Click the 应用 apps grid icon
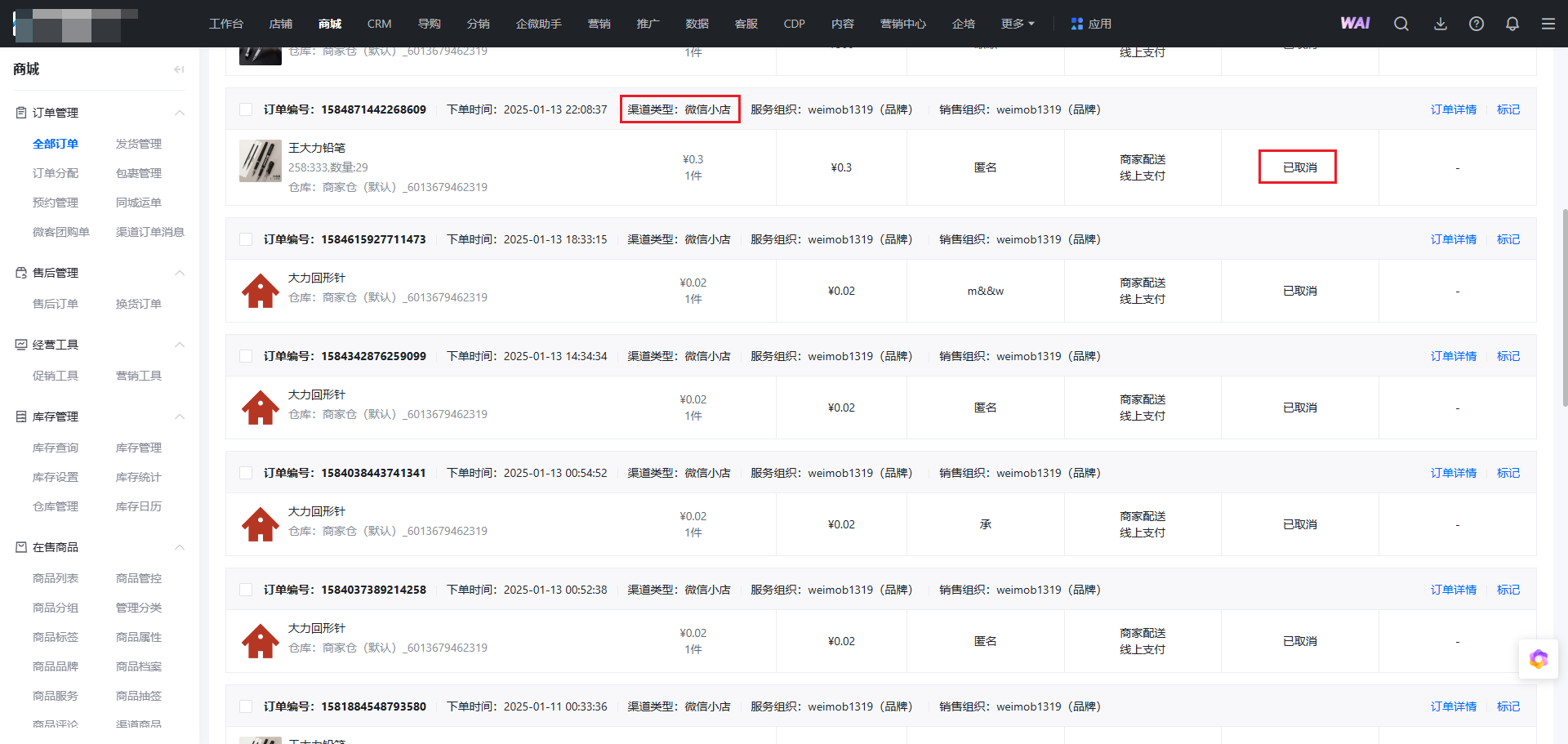This screenshot has height=744, width=1568. click(x=1077, y=24)
